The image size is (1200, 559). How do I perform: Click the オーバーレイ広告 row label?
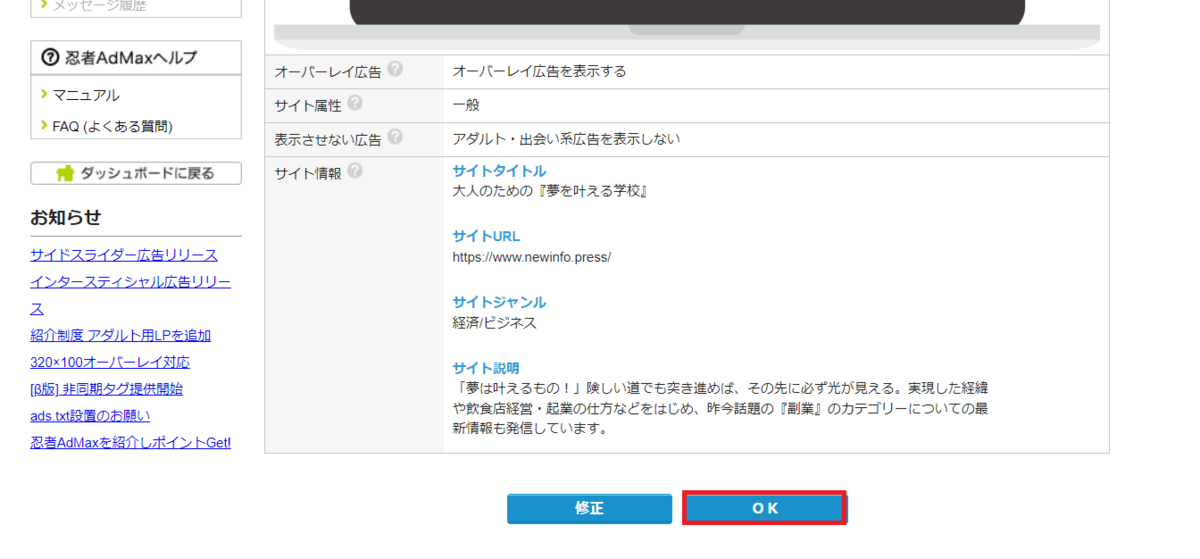tap(328, 71)
